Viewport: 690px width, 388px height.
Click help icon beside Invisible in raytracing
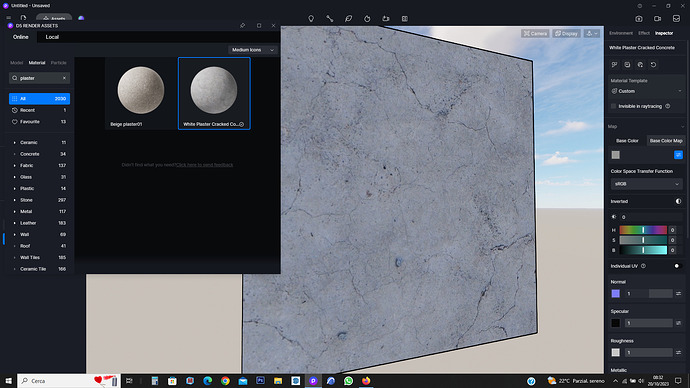click(668, 106)
